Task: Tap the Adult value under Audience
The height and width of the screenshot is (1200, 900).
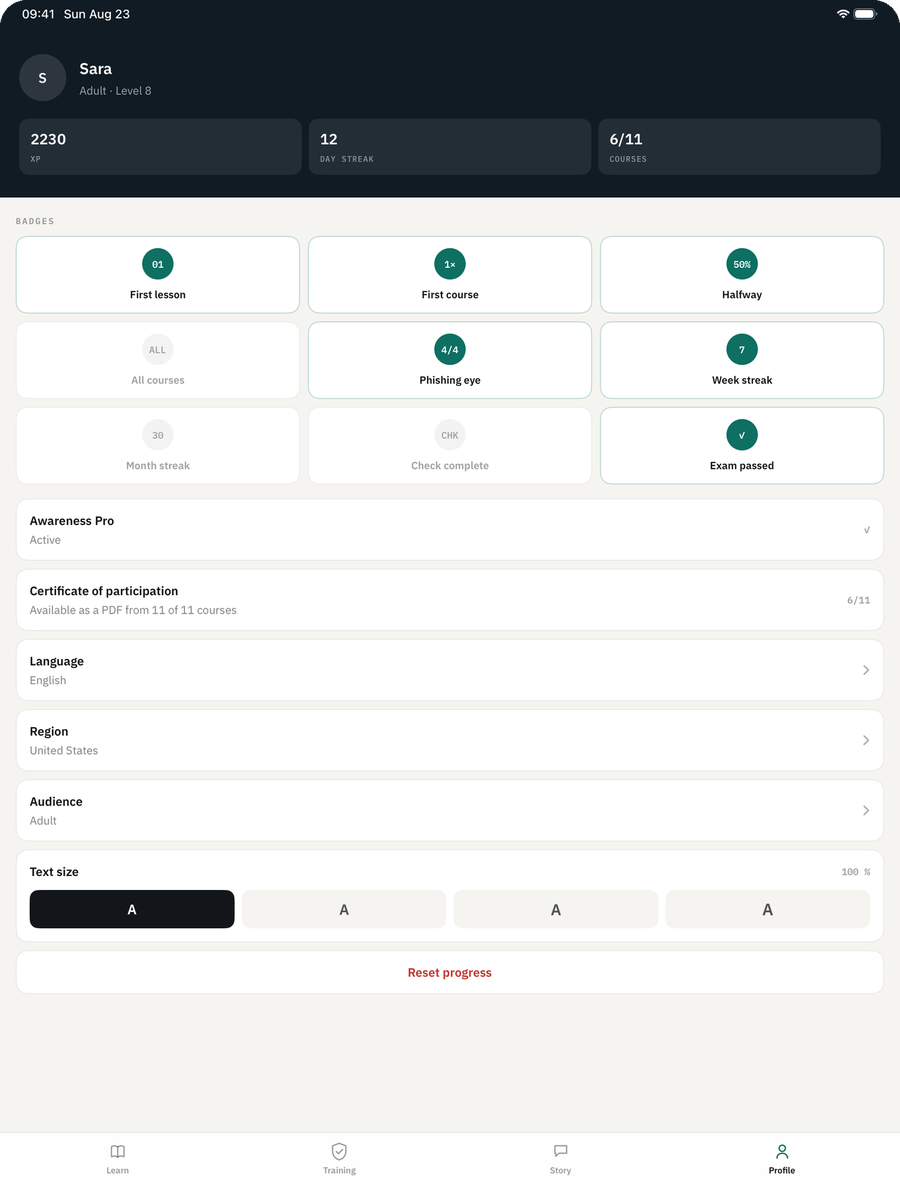Action: pos(43,820)
